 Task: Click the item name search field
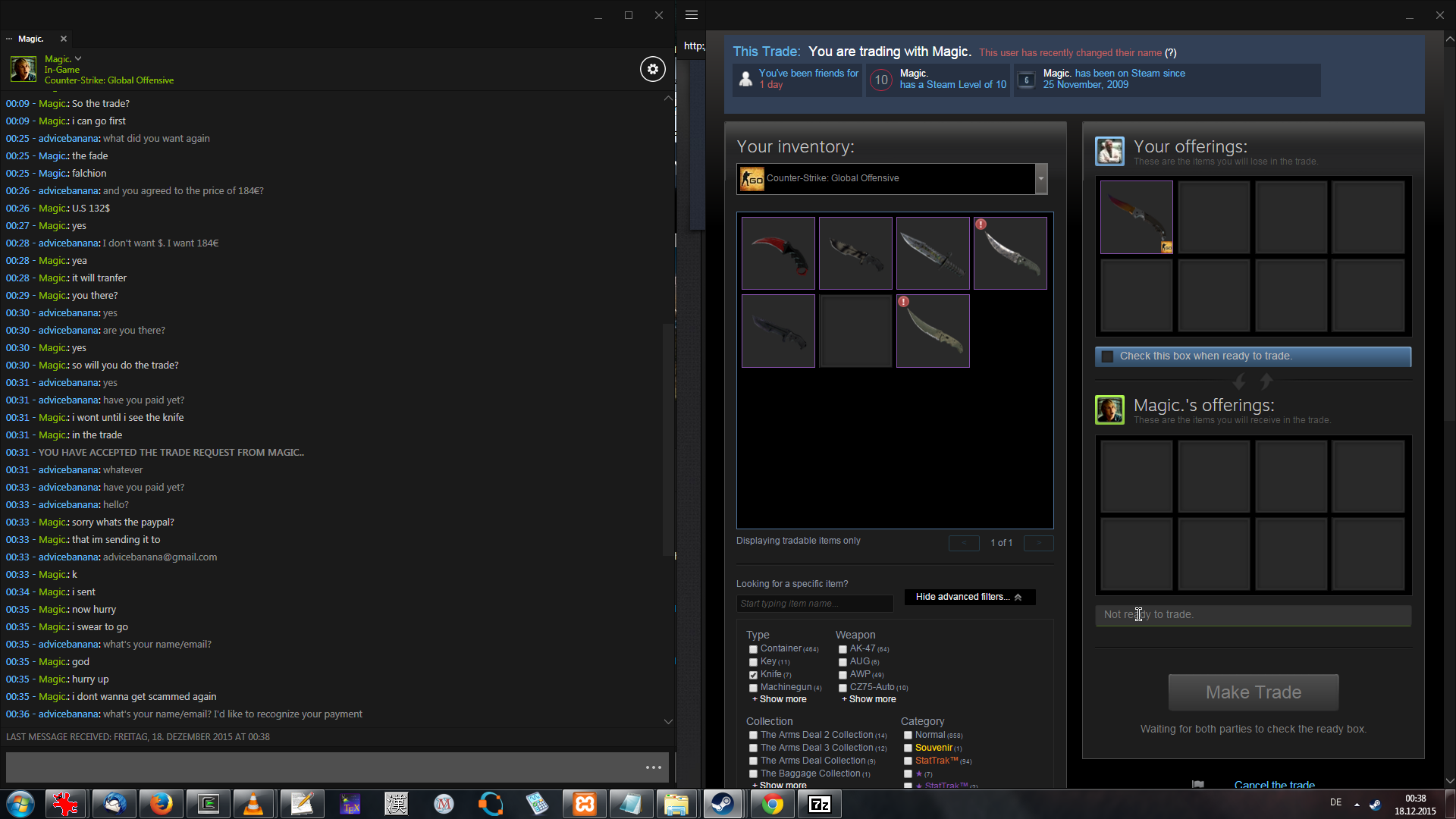[x=814, y=604]
